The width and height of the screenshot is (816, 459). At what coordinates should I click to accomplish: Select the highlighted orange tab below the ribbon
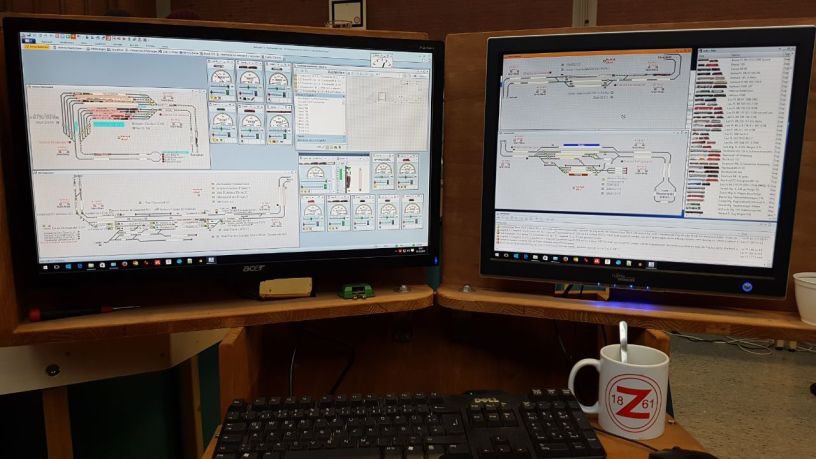click(36, 47)
